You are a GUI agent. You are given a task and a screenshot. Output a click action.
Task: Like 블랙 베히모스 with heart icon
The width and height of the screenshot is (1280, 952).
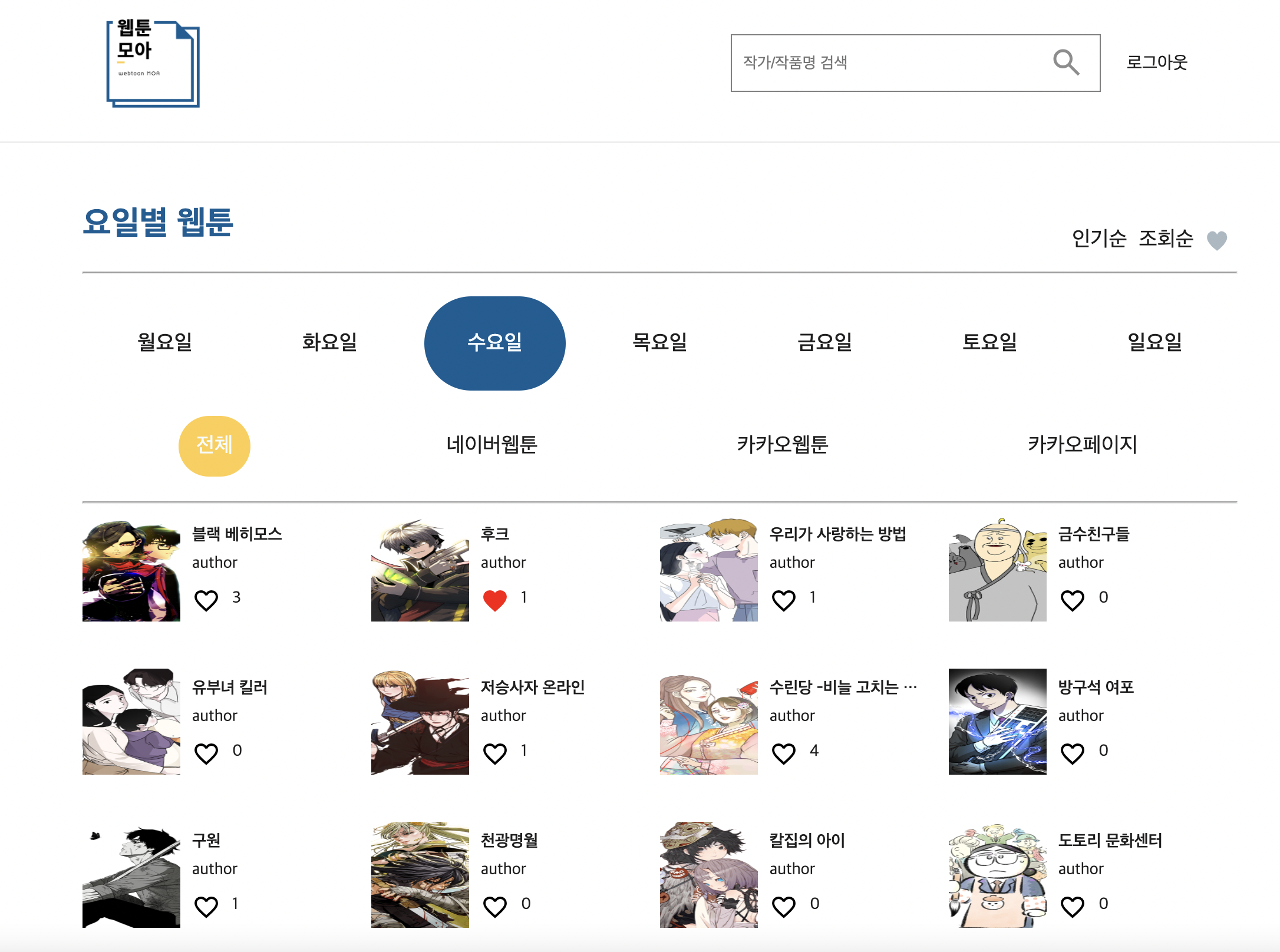tap(206, 600)
